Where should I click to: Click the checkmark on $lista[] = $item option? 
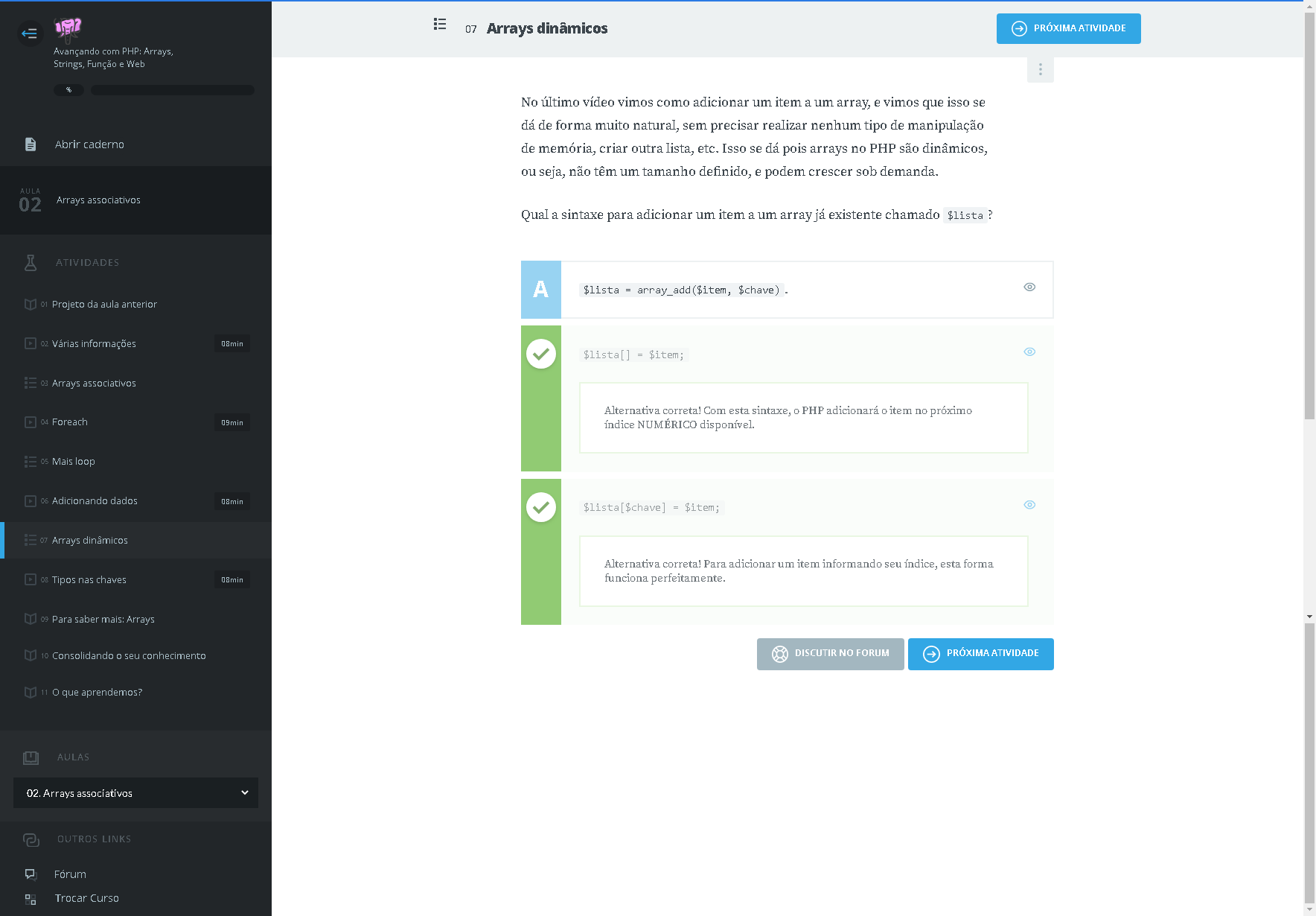(x=541, y=354)
